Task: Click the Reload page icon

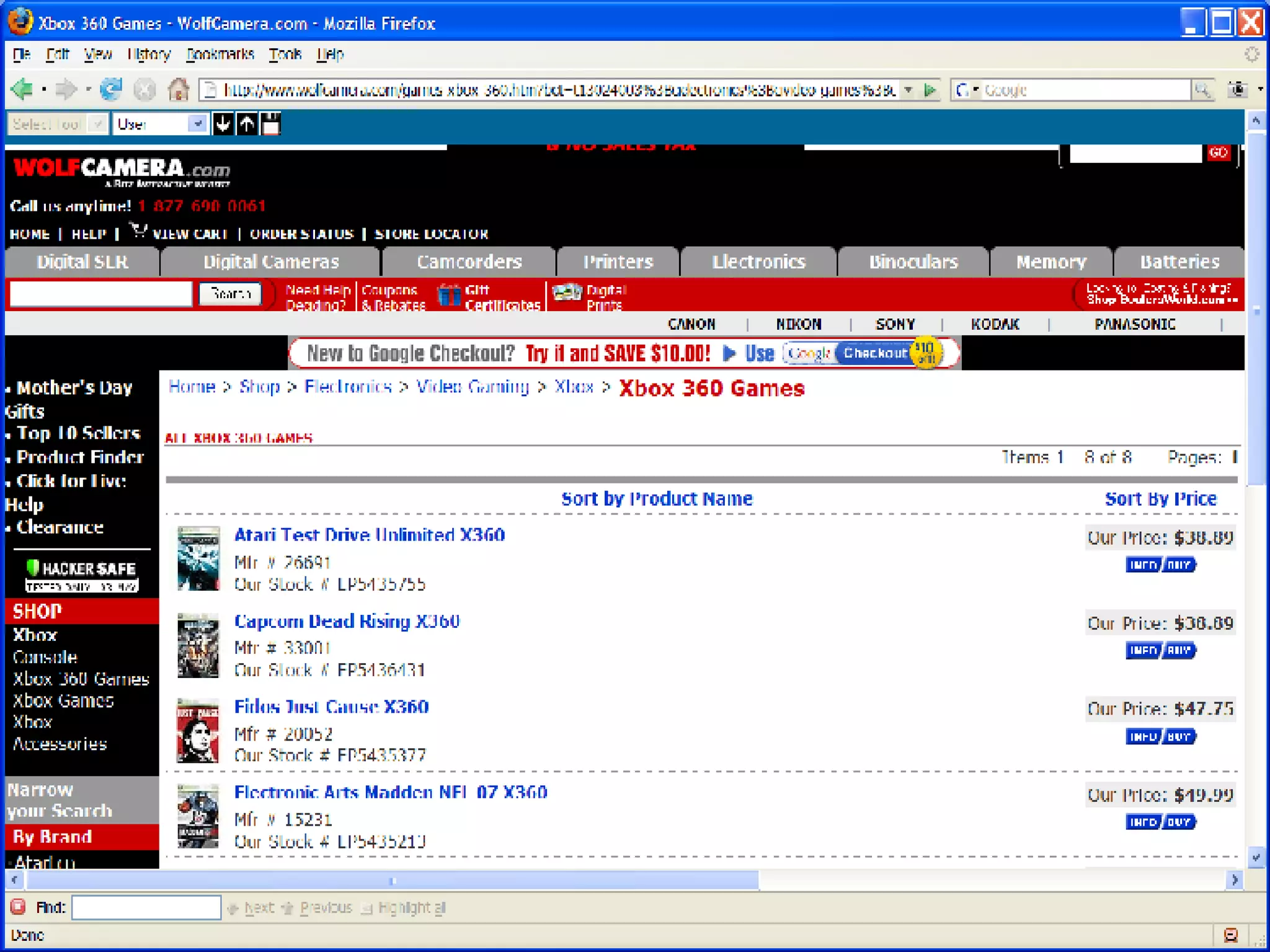Action: click(x=112, y=90)
